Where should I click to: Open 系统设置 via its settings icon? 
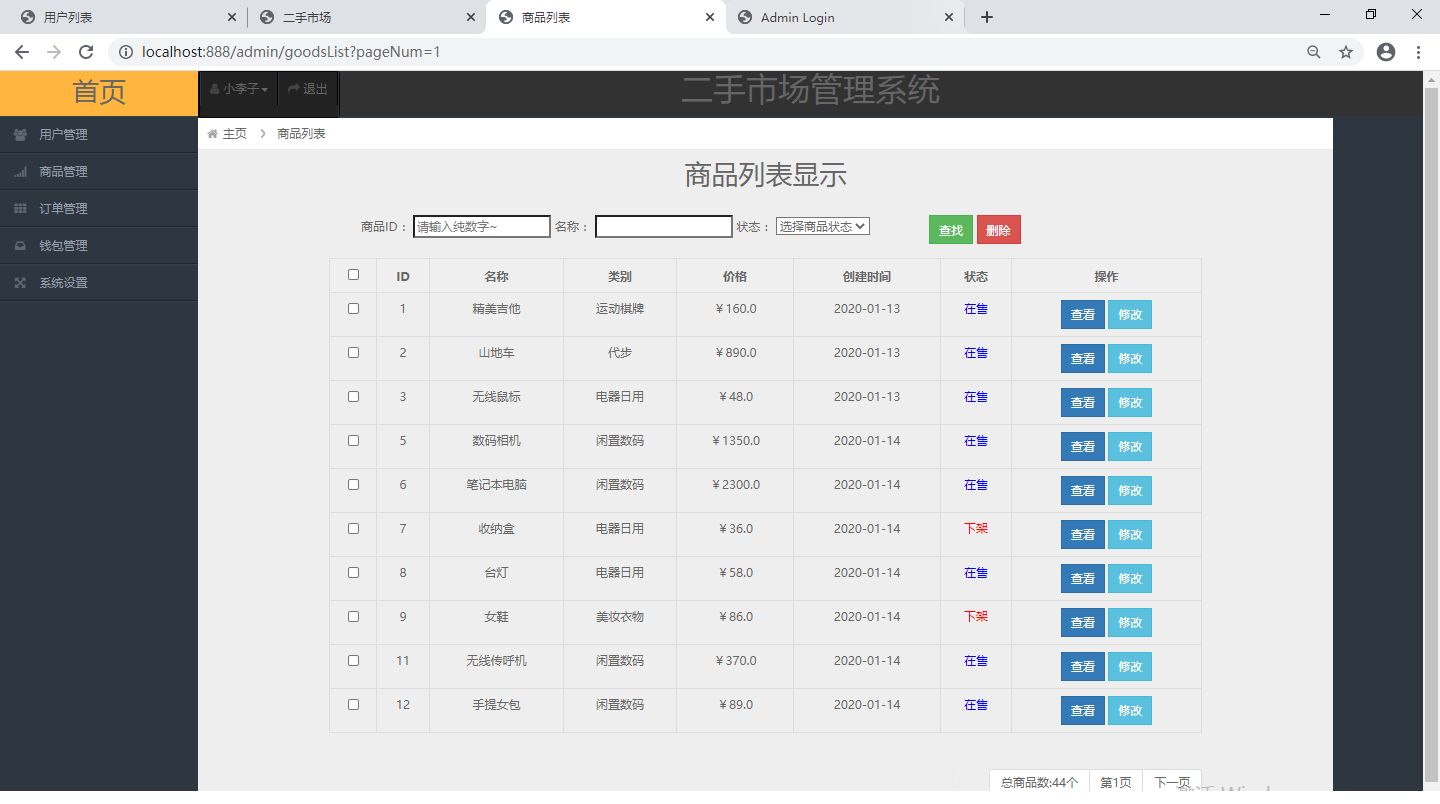tap(18, 281)
